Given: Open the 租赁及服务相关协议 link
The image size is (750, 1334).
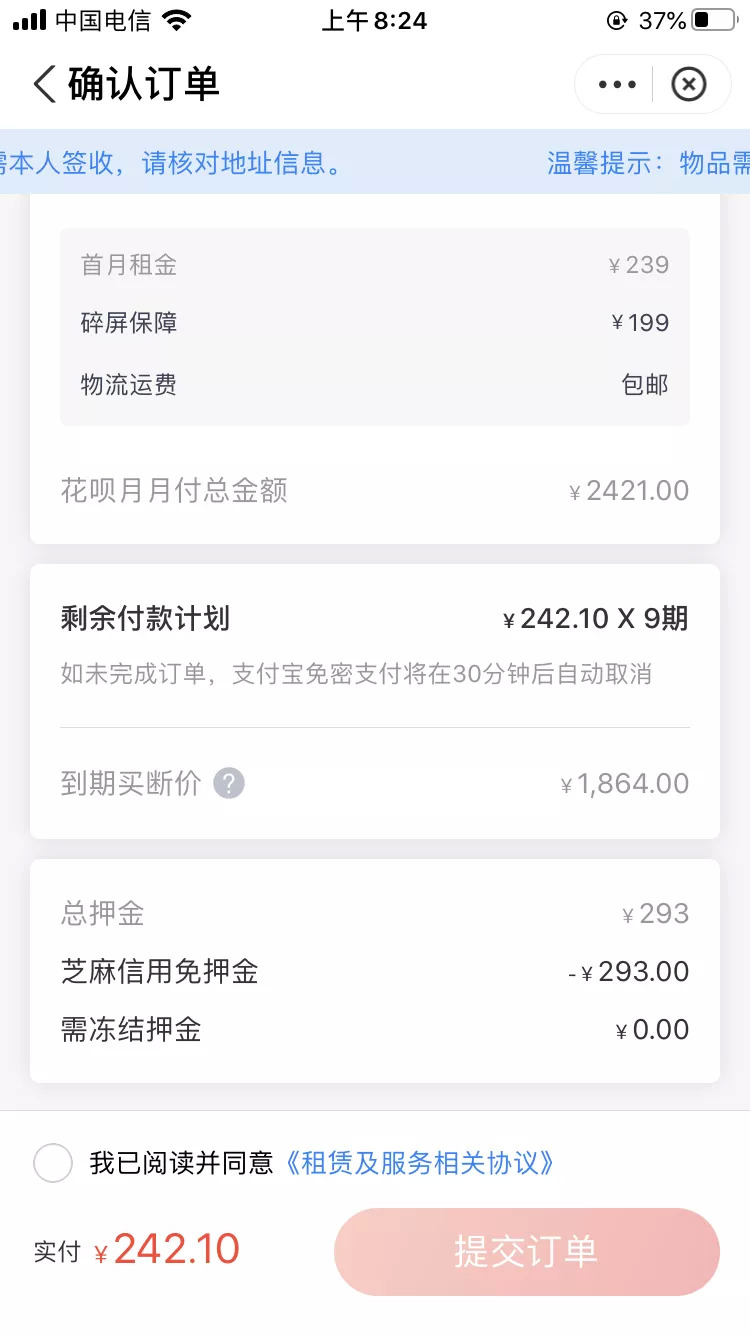Looking at the screenshot, I should (419, 1163).
